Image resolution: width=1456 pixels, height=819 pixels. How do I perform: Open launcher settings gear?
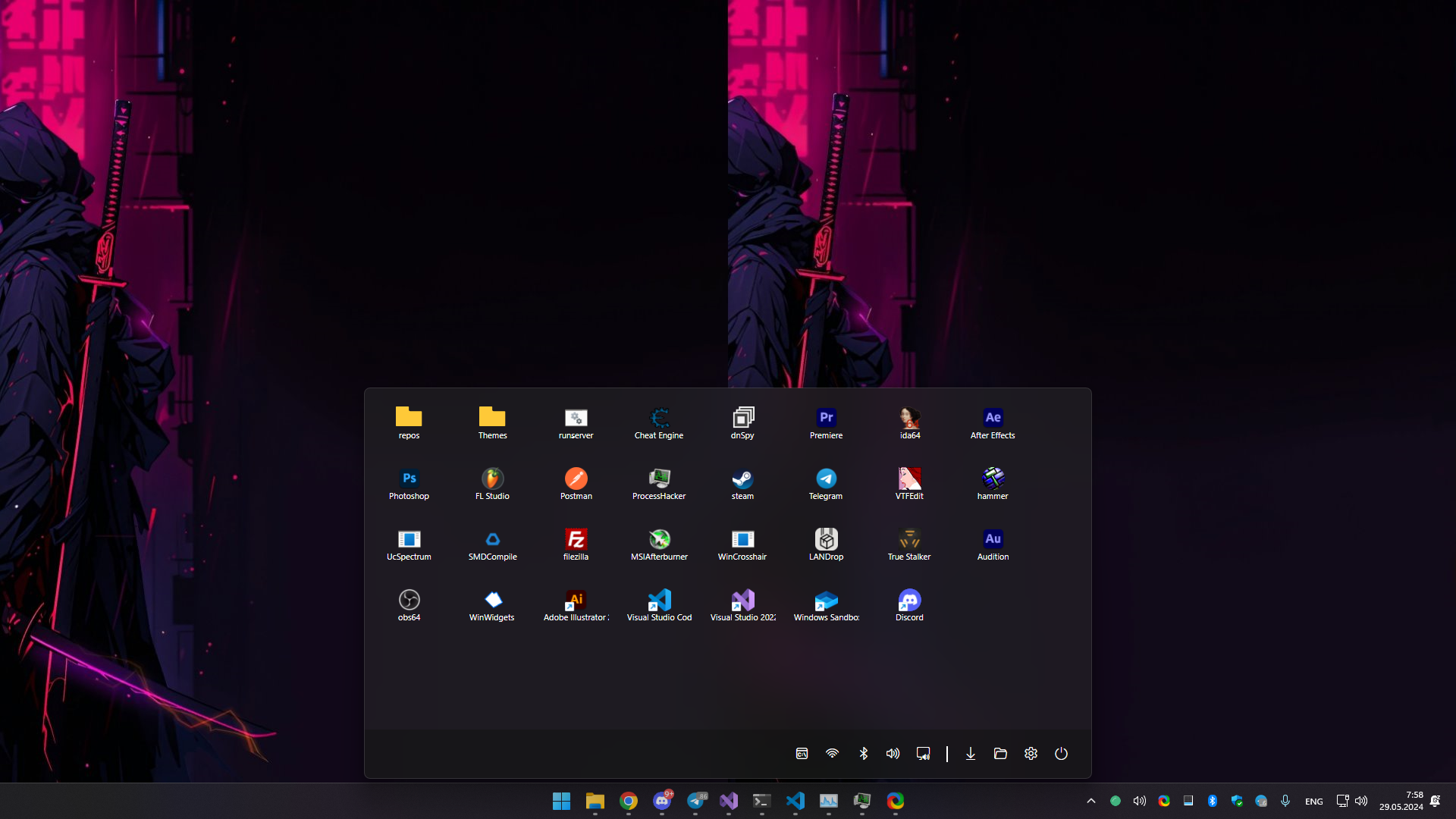pyautogui.click(x=1031, y=754)
